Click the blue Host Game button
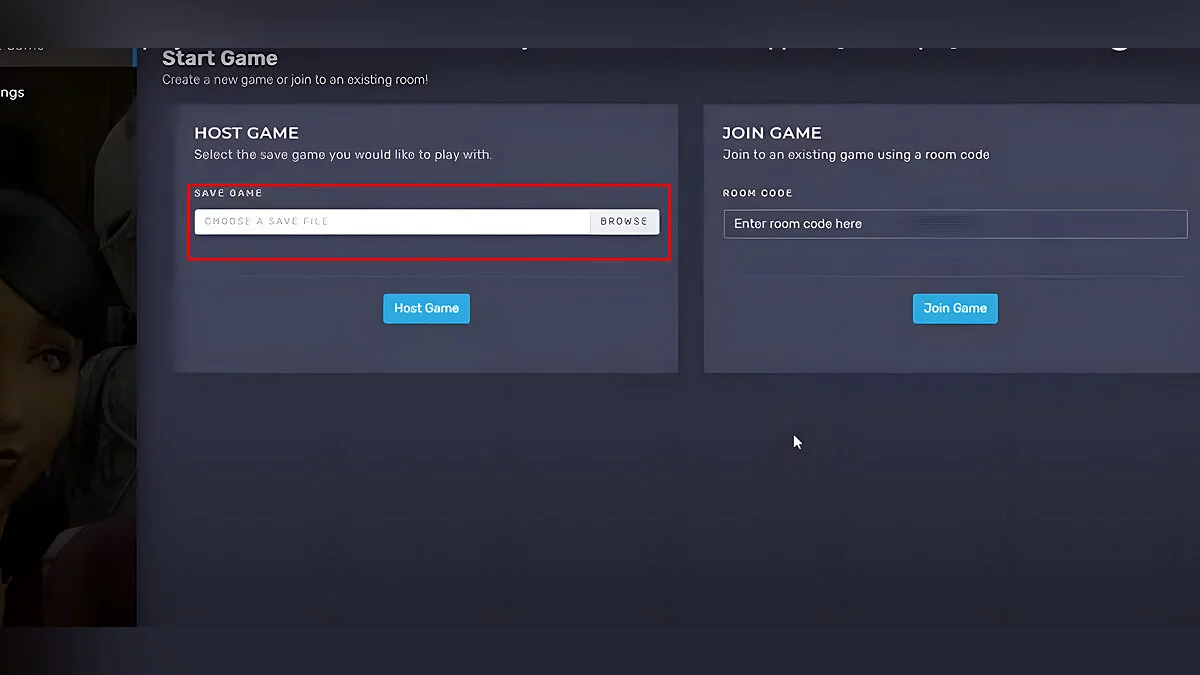The width and height of the screenshot is (1200, 675). pyautogui.click(x=426, y=308)
